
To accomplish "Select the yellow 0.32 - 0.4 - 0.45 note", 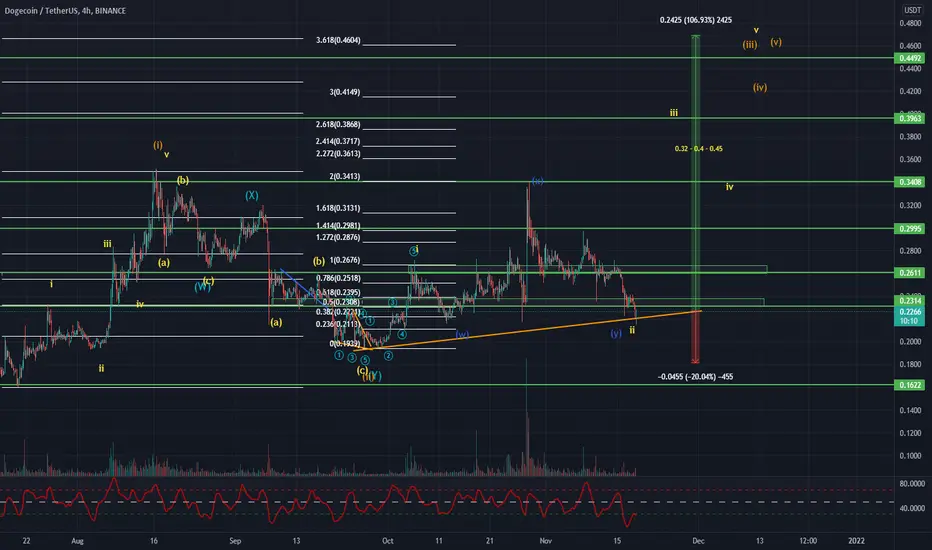I will coord(698,149).
